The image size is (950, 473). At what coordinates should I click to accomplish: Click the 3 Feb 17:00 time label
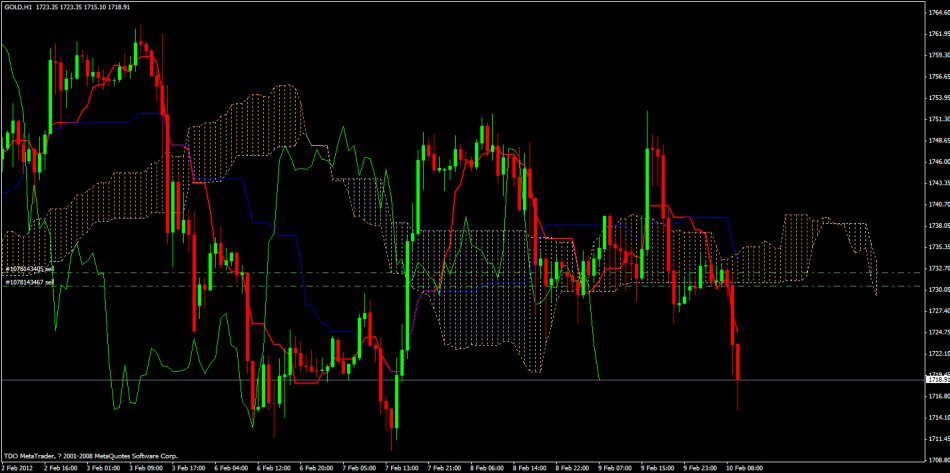(187, 467)
